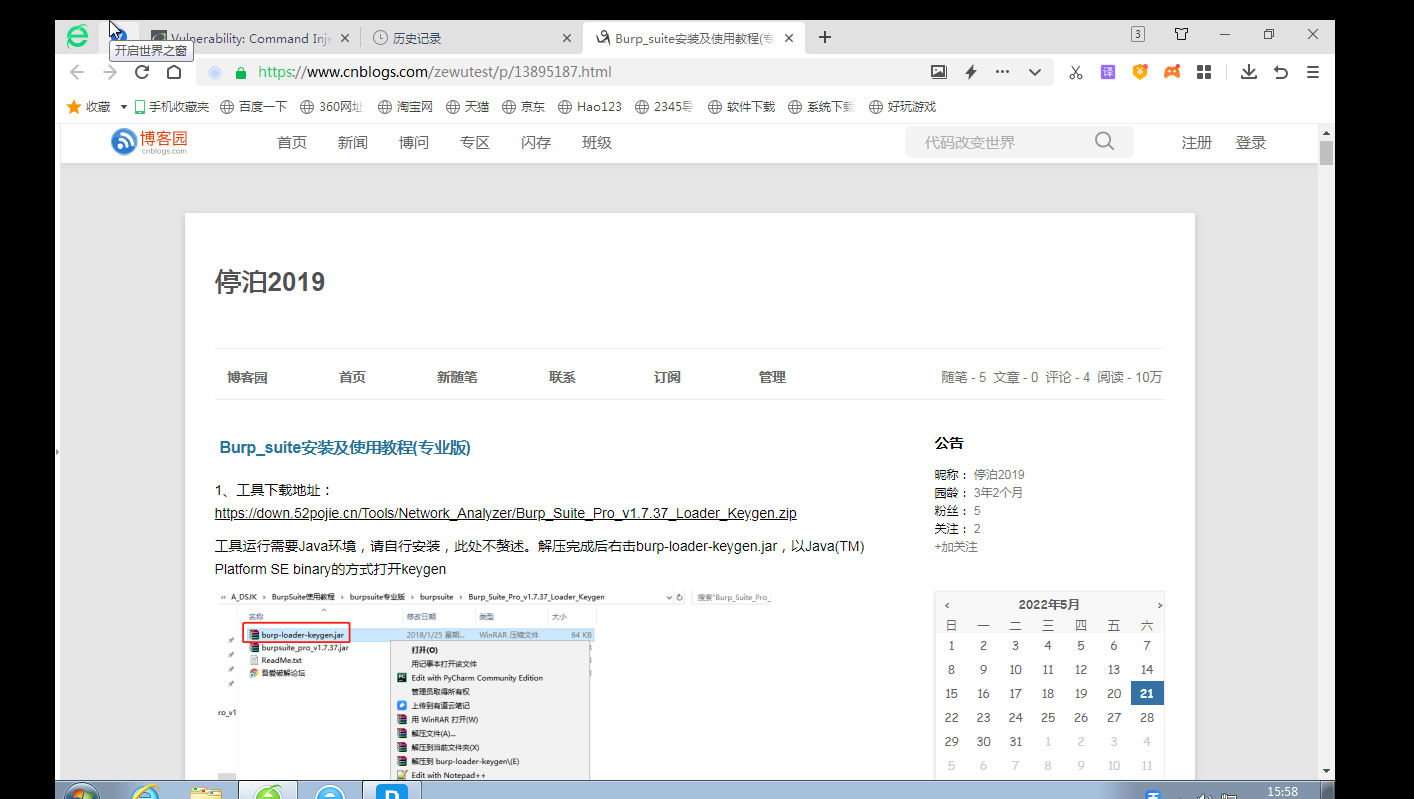
Task: Open the extensions grid icon
Action: [1204, 72]
